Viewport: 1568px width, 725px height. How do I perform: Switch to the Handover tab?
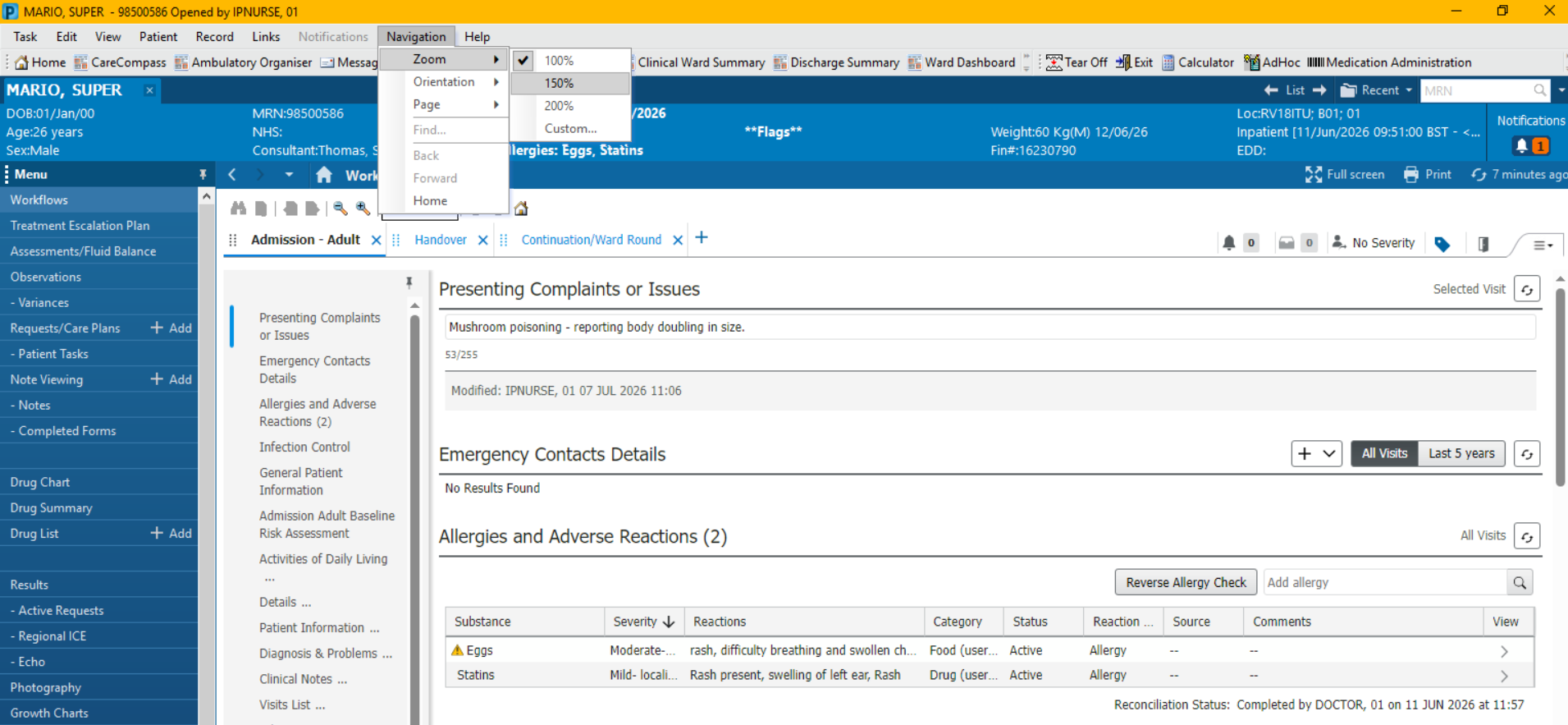pyautogui.click(x=441, y=240)
